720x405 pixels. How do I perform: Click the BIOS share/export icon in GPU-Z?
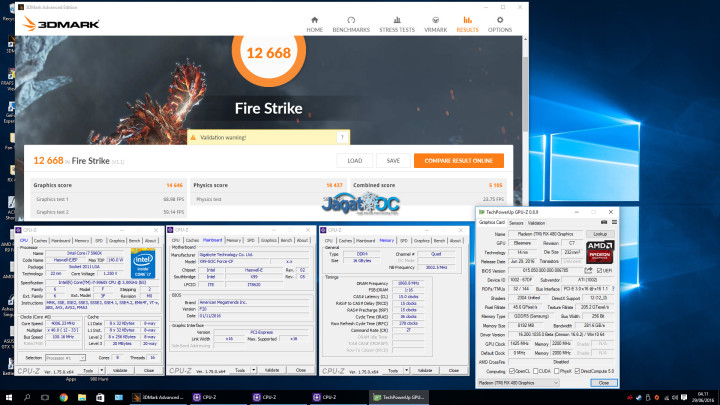588,270
